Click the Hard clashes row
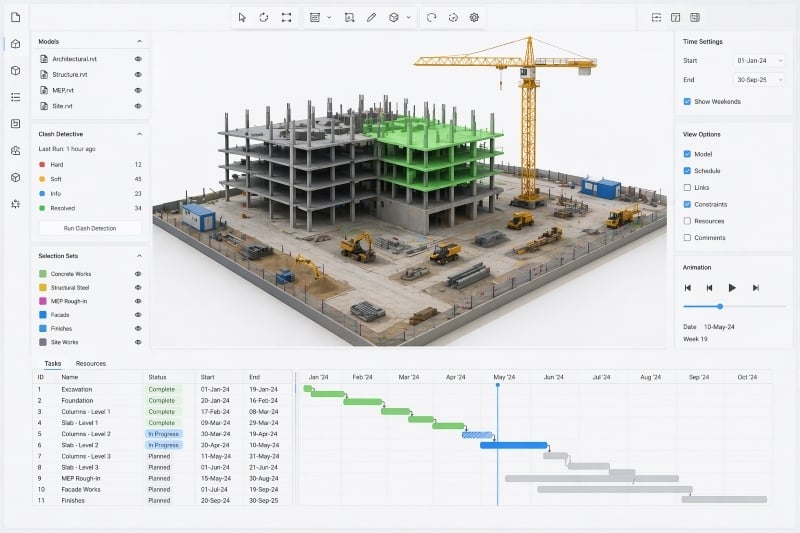The image size is (800, 533). point(90,165)
